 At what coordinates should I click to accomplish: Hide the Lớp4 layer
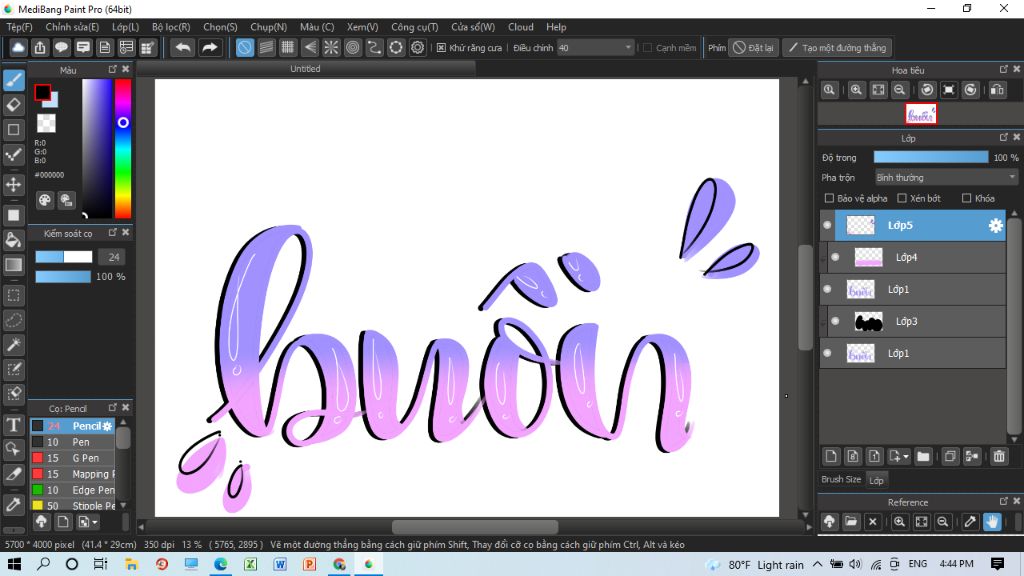tap(835, 257)
